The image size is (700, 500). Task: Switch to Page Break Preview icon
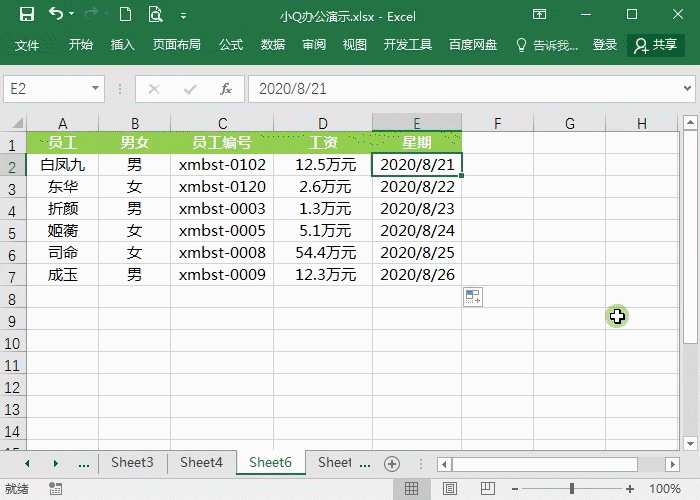(x=488, y=488)
